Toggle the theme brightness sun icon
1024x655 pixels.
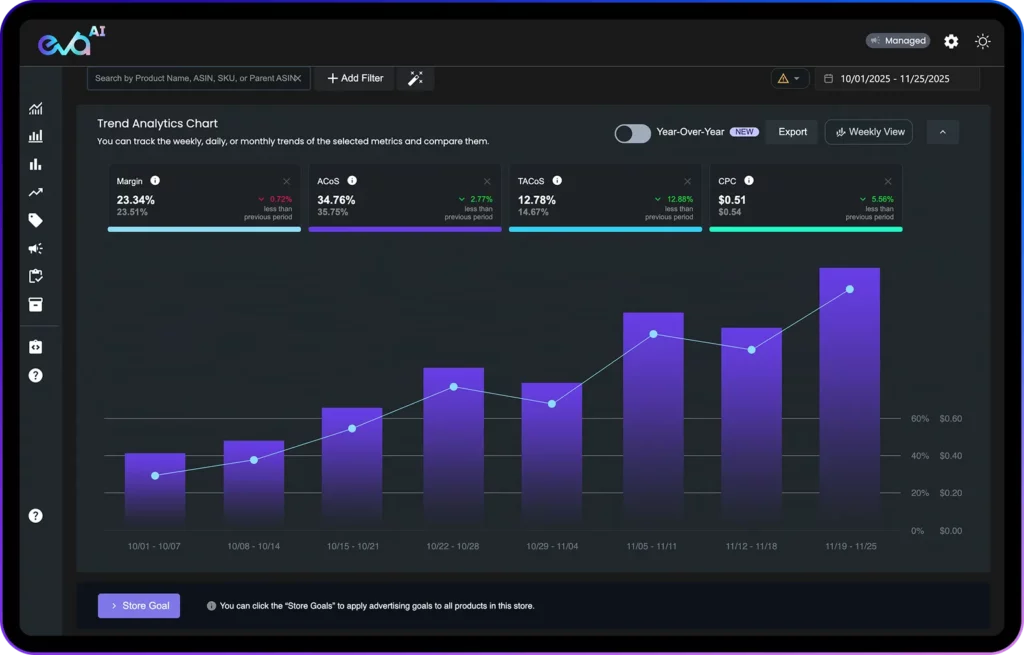pyautogui.click(x=983, y=41)
